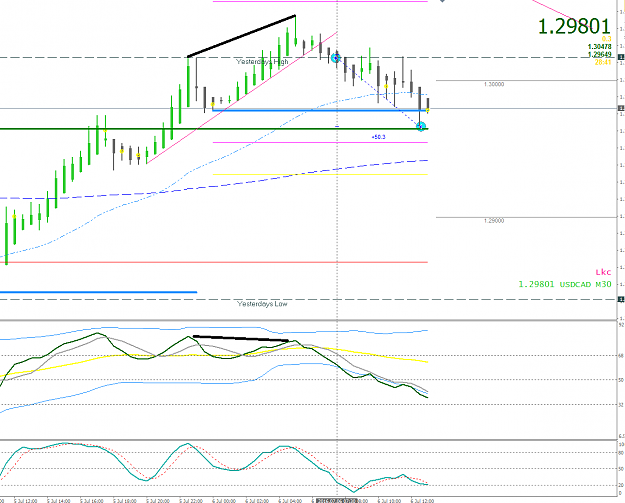Click the lower cyan circle trade marker
This screenshot has width=625, height=503.
point(421,127)
